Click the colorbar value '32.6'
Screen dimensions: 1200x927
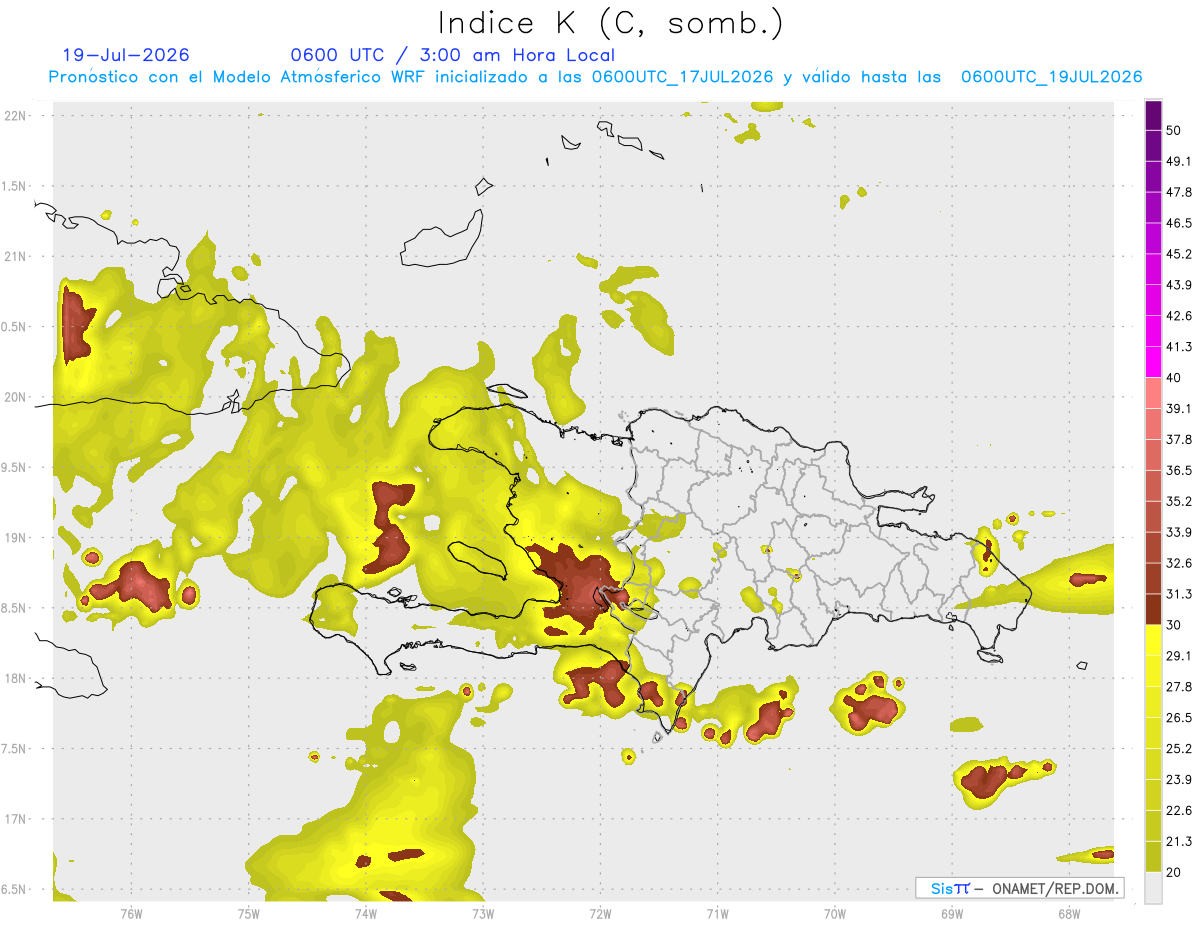point(1179,563)
